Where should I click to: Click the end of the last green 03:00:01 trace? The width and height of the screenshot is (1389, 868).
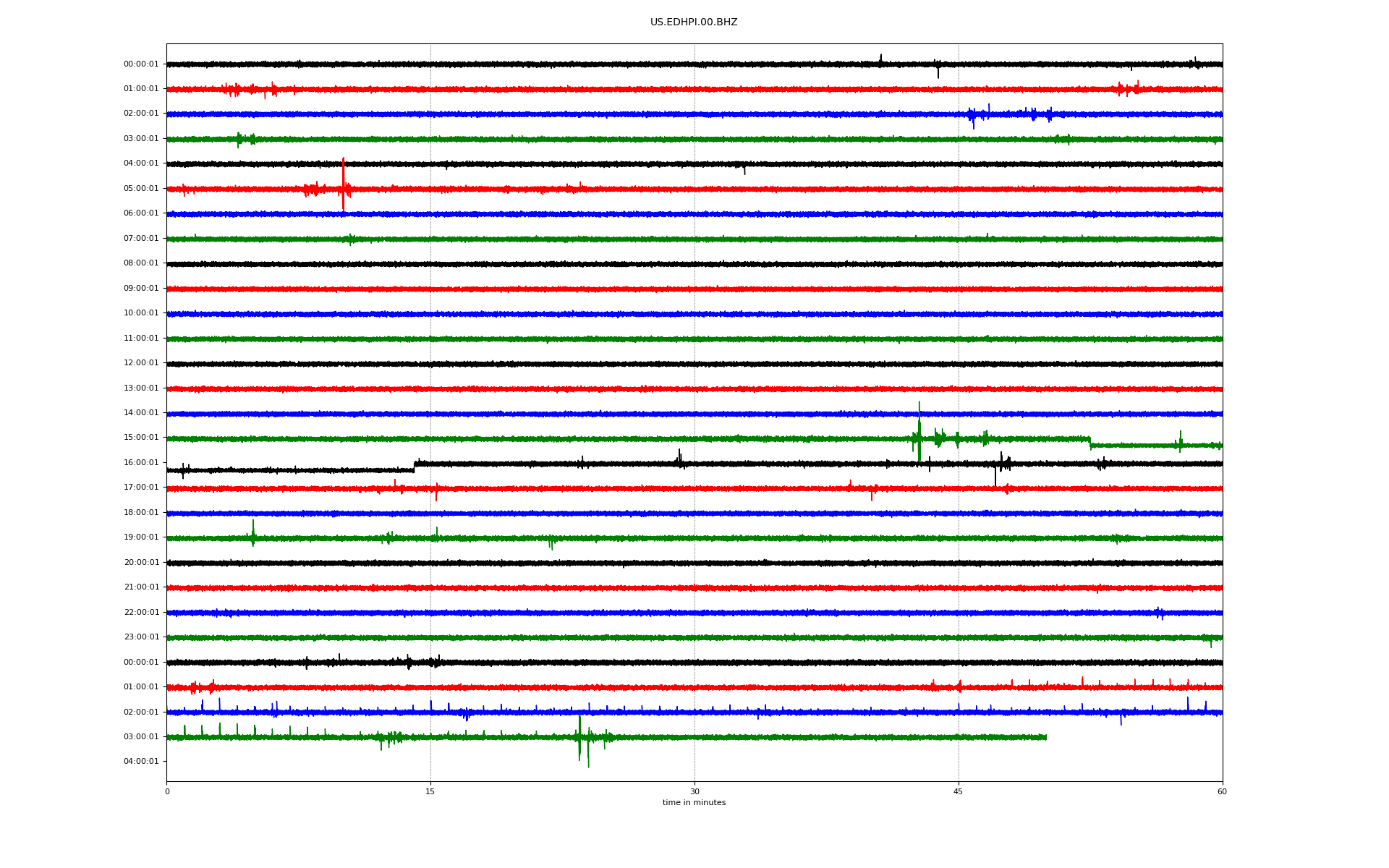[x=1046, y=737]
